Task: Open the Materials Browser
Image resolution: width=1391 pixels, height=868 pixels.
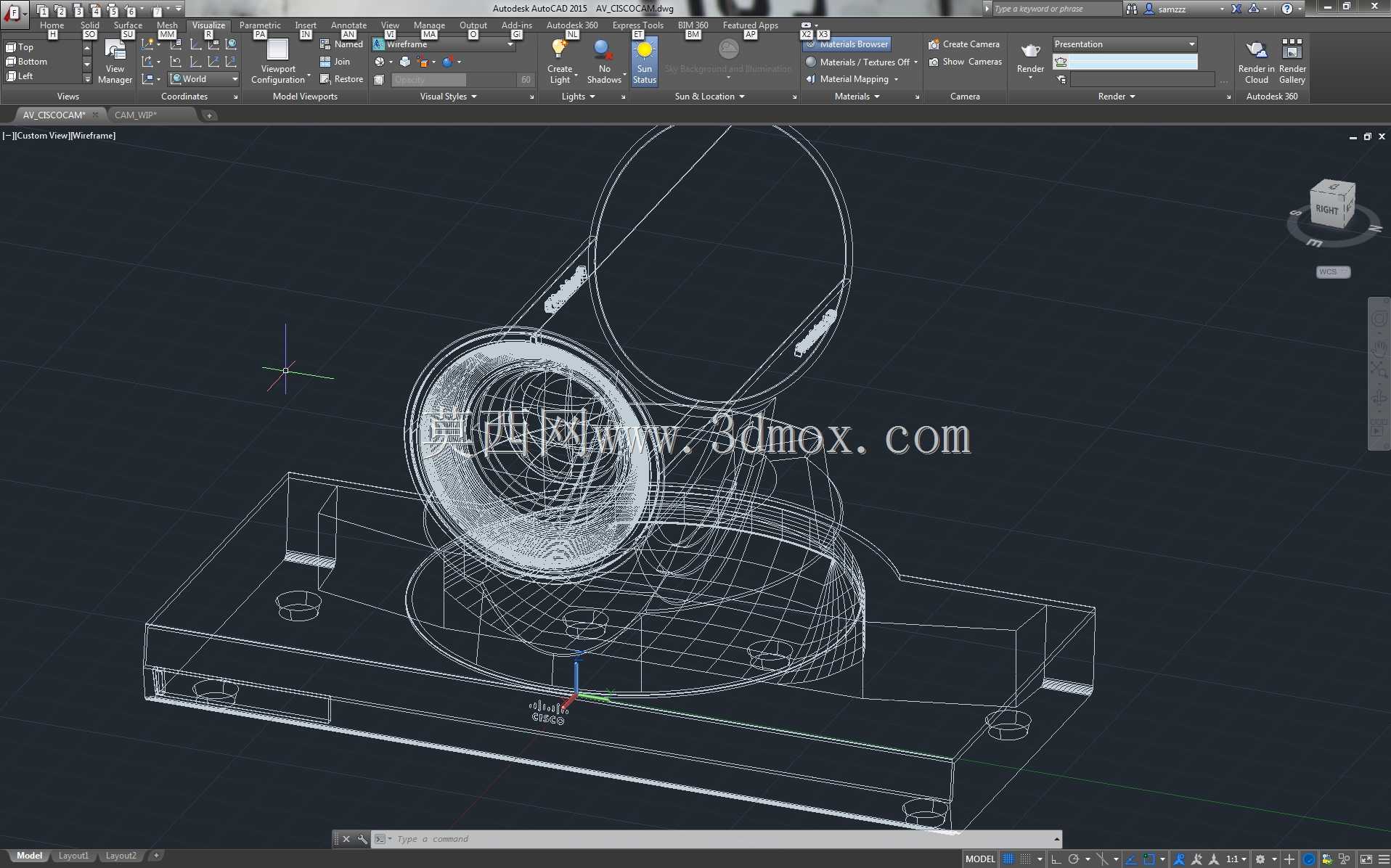Action: 847,44
